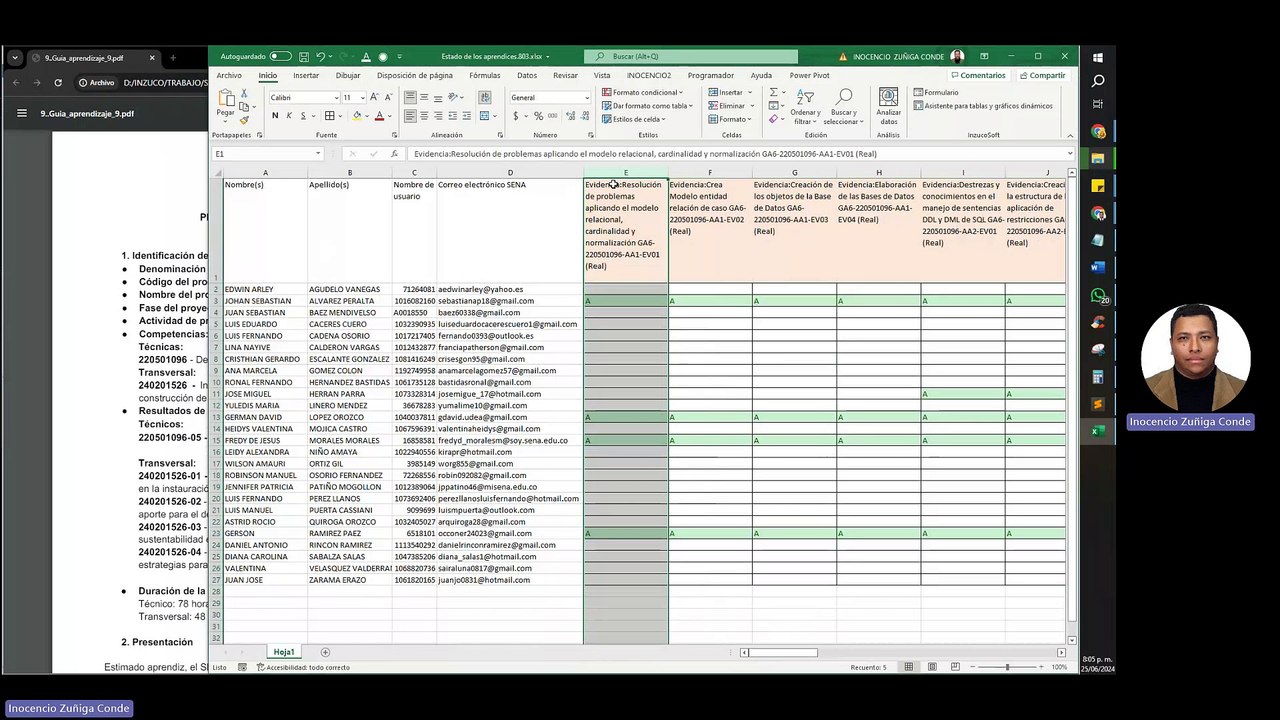Open Analizar datos
Viewport: 1280px width, 720px height.
(888, 107)
